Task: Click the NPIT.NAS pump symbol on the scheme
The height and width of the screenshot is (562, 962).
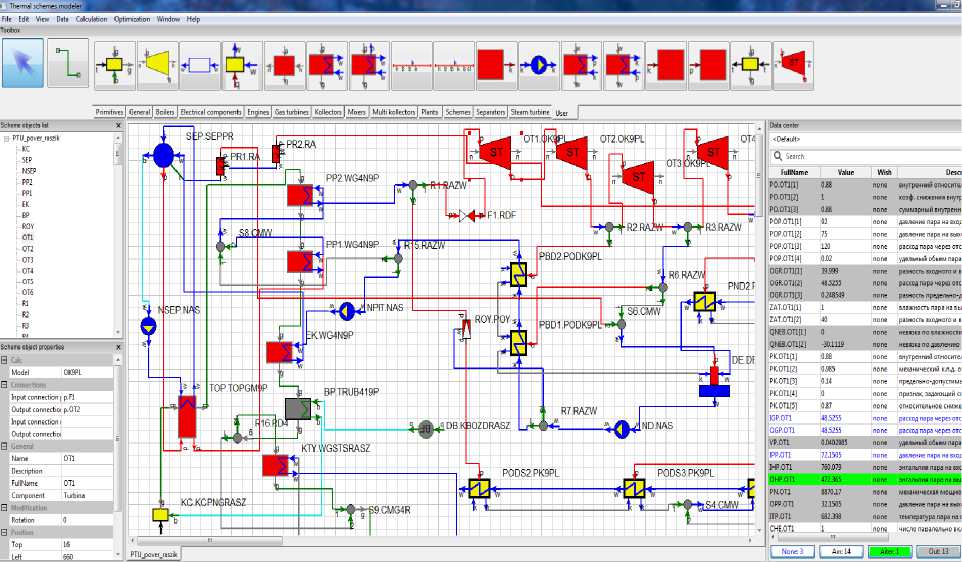Action: tap(347, 309)
